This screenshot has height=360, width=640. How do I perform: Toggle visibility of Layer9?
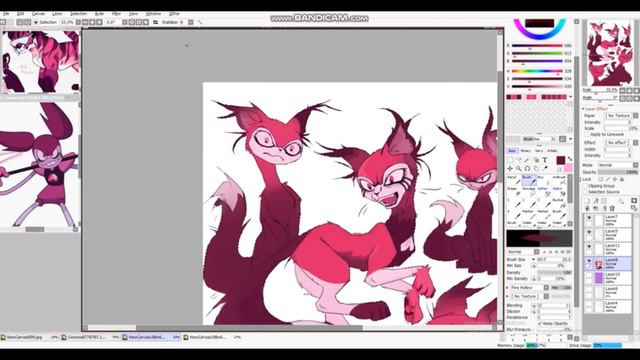click(589, 261)
